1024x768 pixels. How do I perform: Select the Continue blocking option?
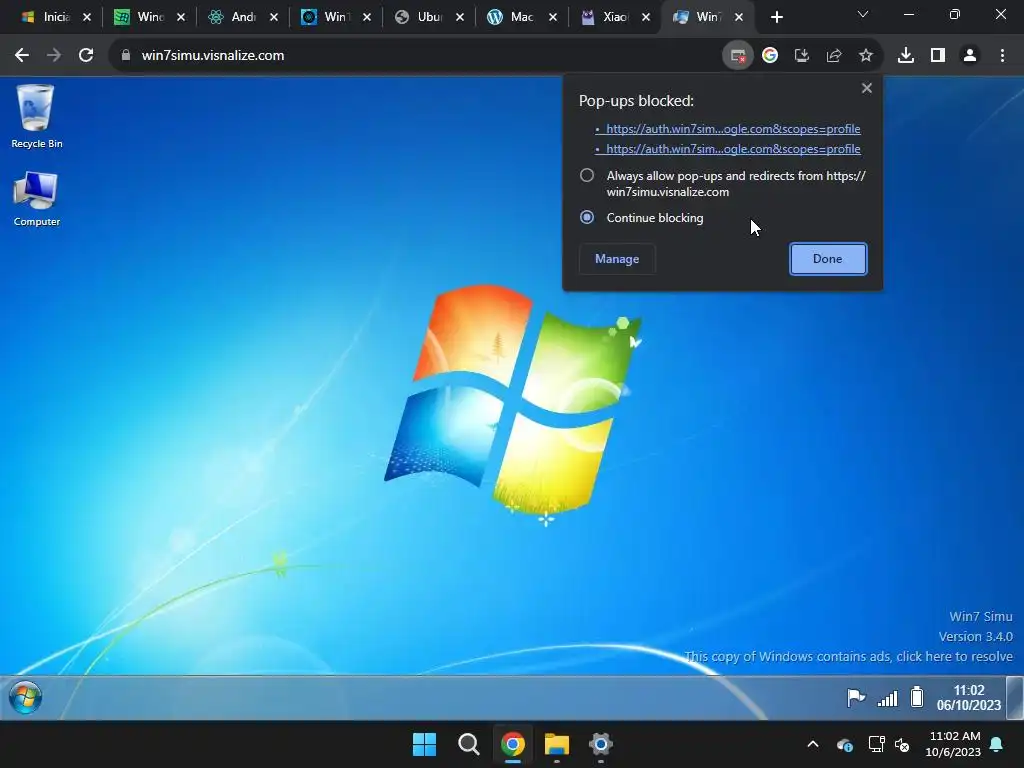coord(587,217)
